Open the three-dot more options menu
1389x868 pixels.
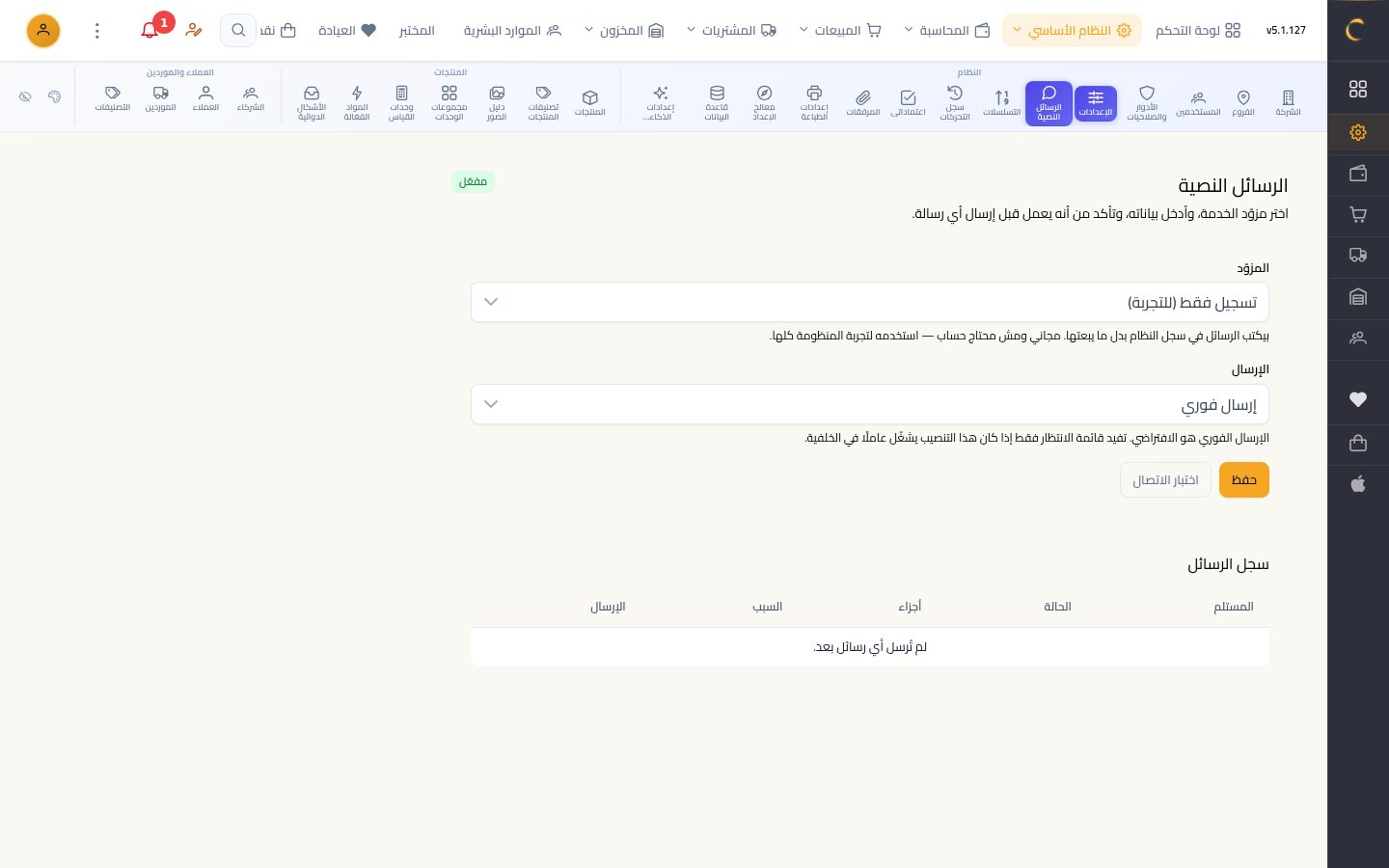pyautogui.click(x=97, y=31)
